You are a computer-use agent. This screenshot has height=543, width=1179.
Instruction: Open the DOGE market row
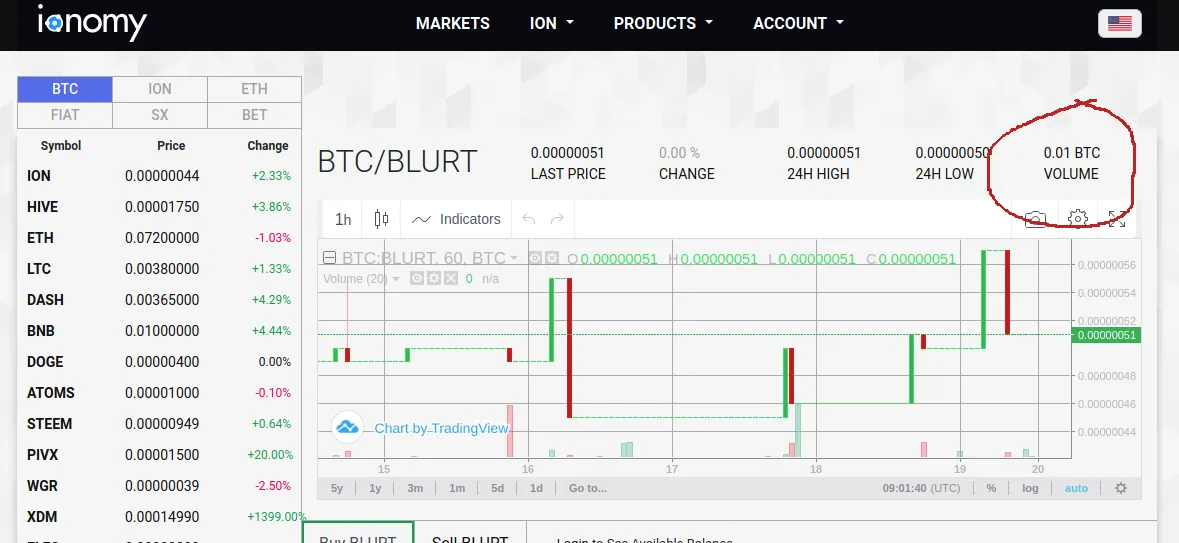click(x=159, y=362)
